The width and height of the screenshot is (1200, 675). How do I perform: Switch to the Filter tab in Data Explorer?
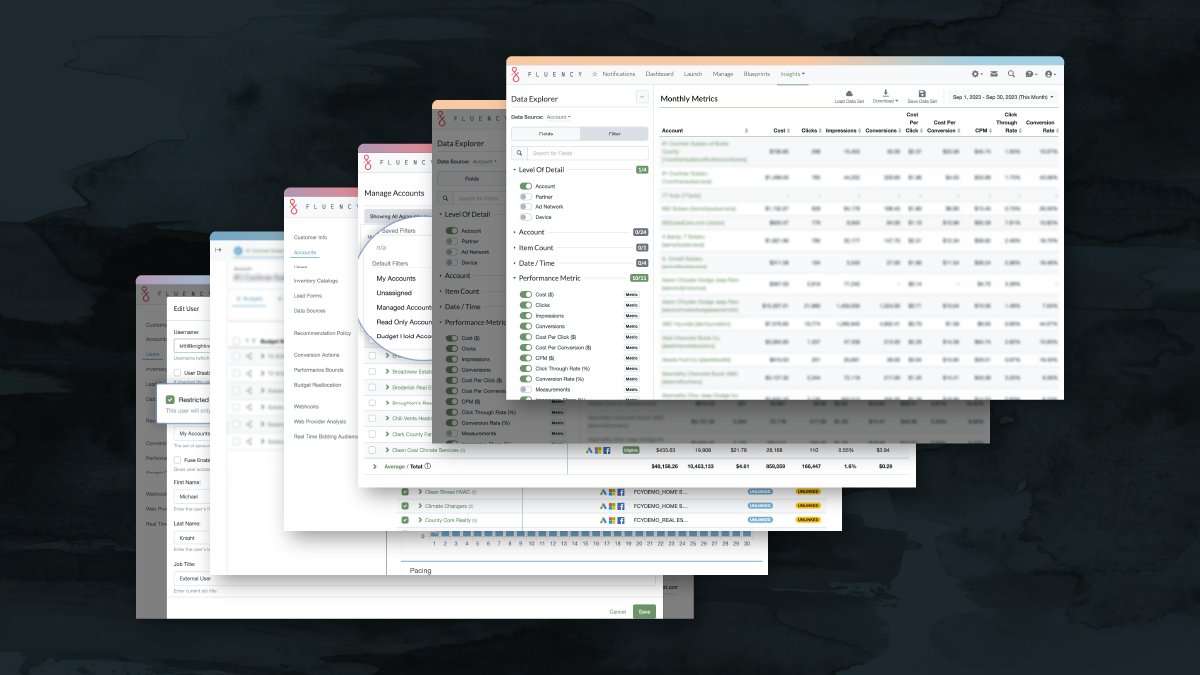click(x=615, y=134)
